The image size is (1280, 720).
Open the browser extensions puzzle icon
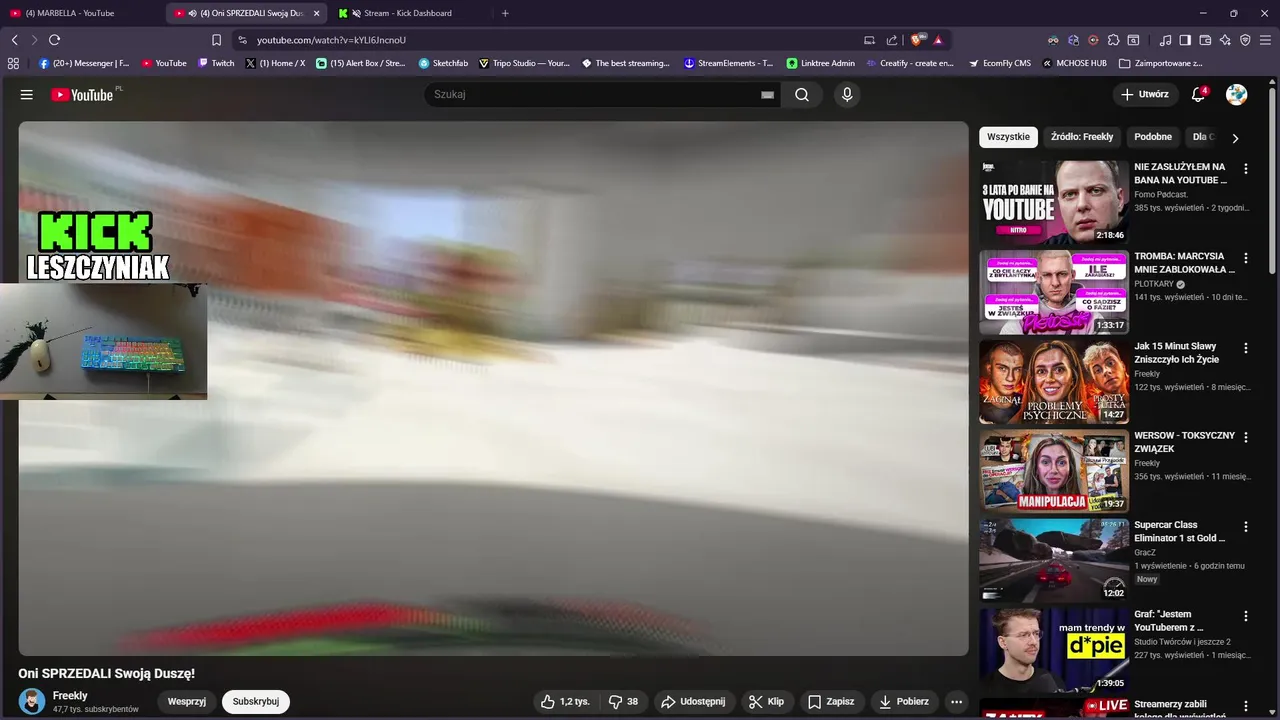click(x=1113, y=40)
